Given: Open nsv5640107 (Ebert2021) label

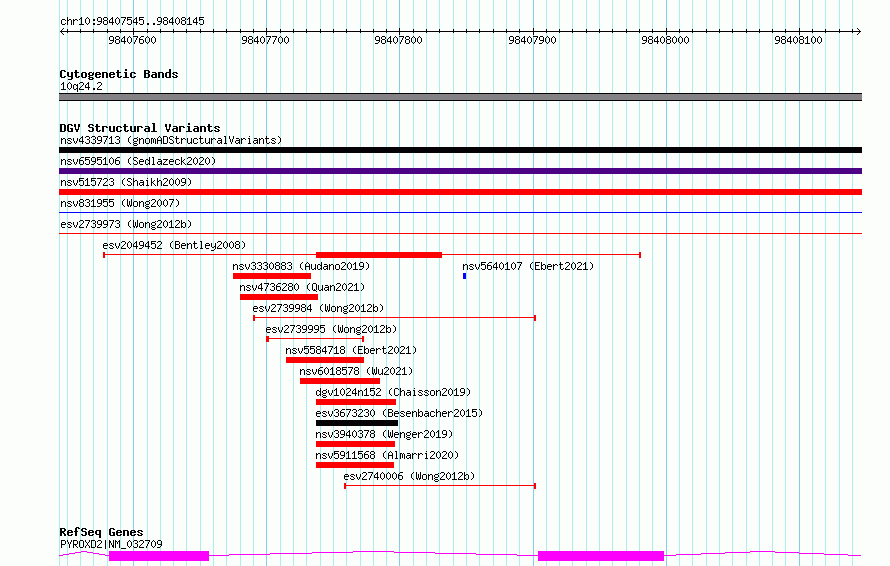Looking at the screenshot, I should (528, 266).
